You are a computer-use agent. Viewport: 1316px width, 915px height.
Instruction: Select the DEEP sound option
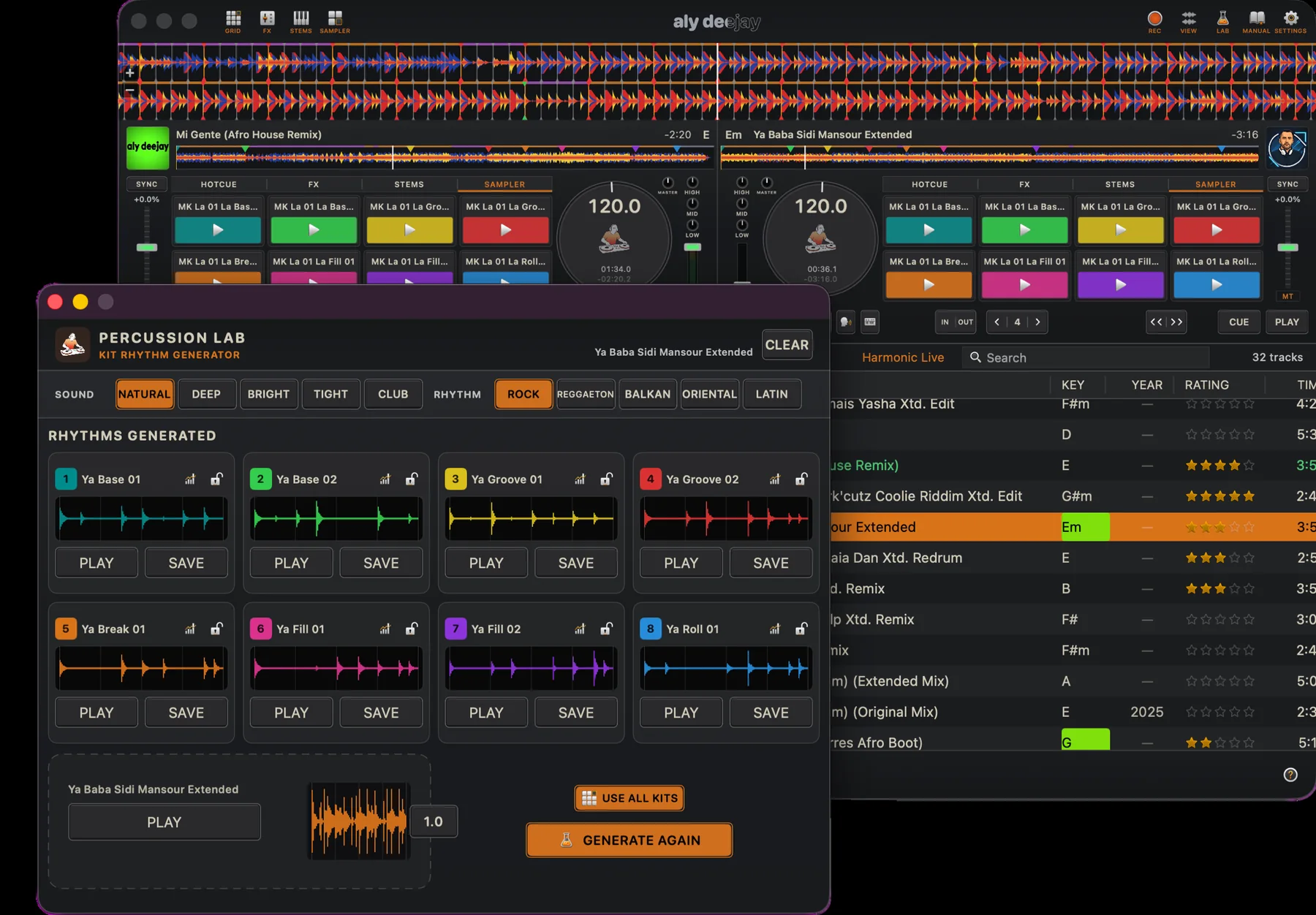pyautogui.click(x=206, y=394)
